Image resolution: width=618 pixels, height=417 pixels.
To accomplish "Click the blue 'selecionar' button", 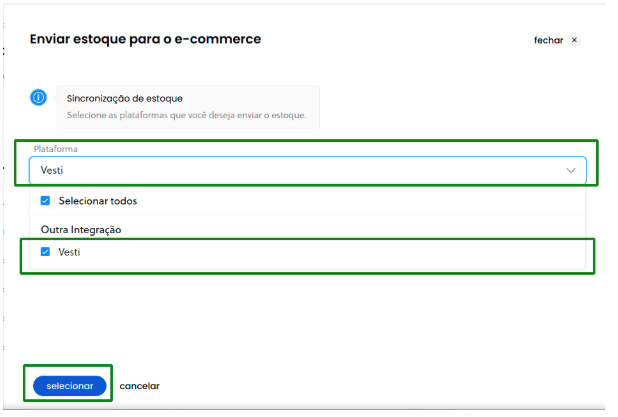I will (70, 386).
